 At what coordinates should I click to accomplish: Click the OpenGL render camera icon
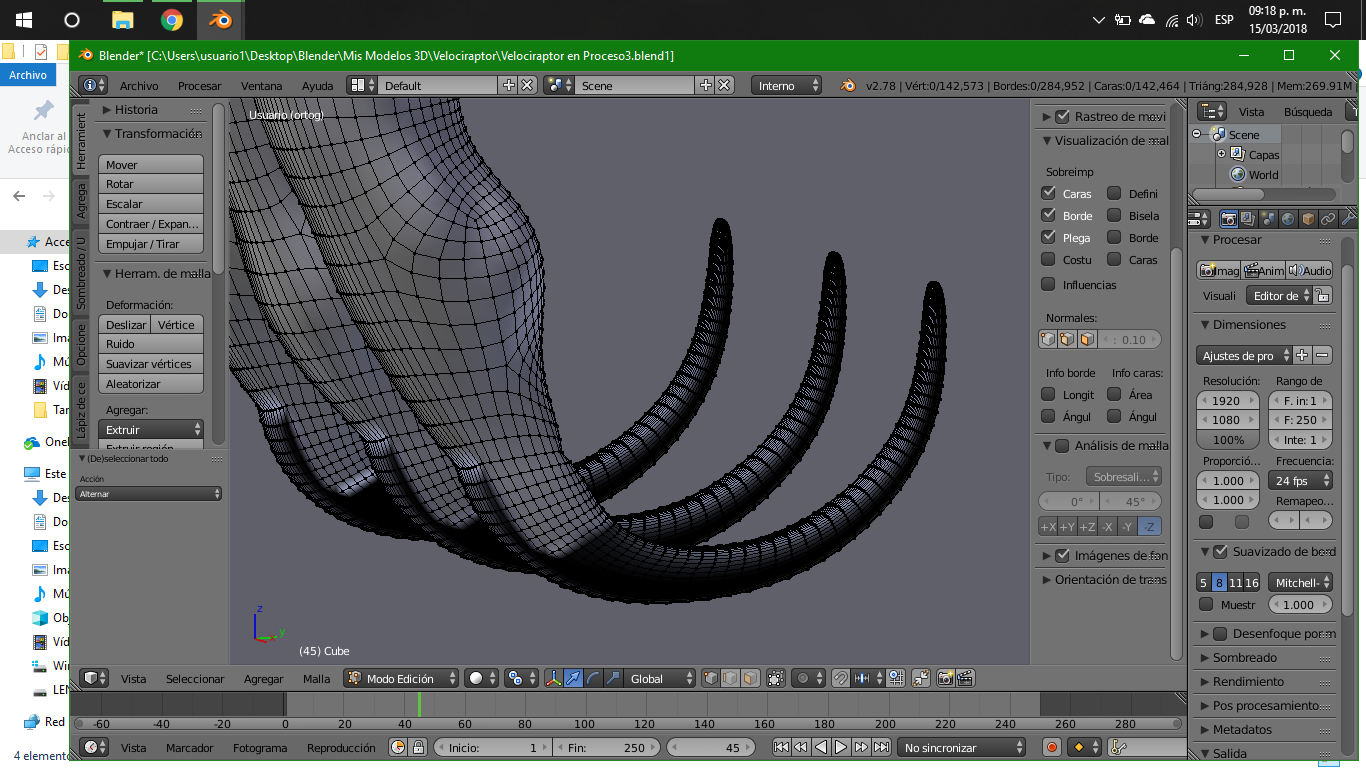[945, 678]
